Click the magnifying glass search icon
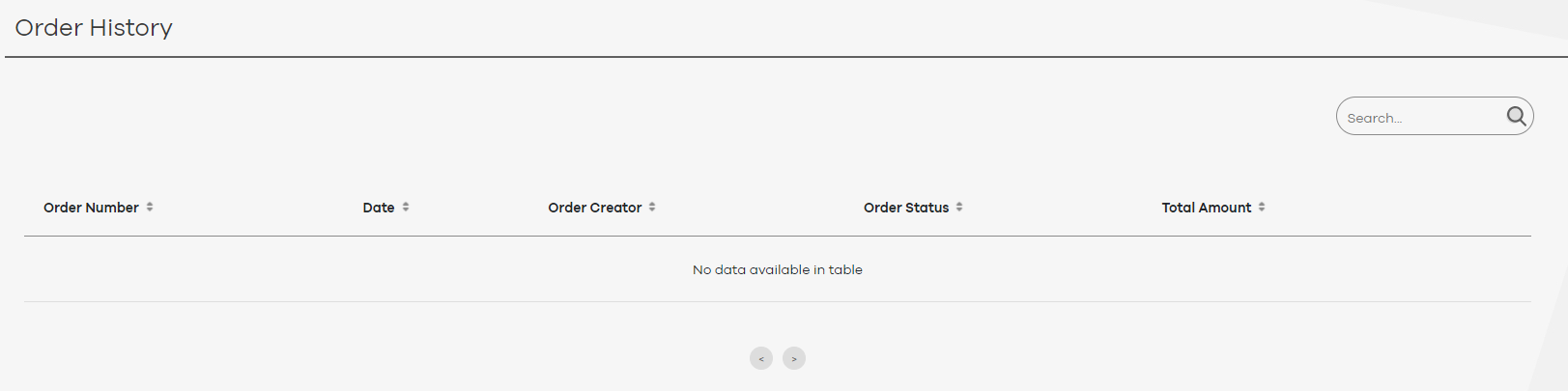This screenshot has width=1568, height=391. pos(1516,117)
